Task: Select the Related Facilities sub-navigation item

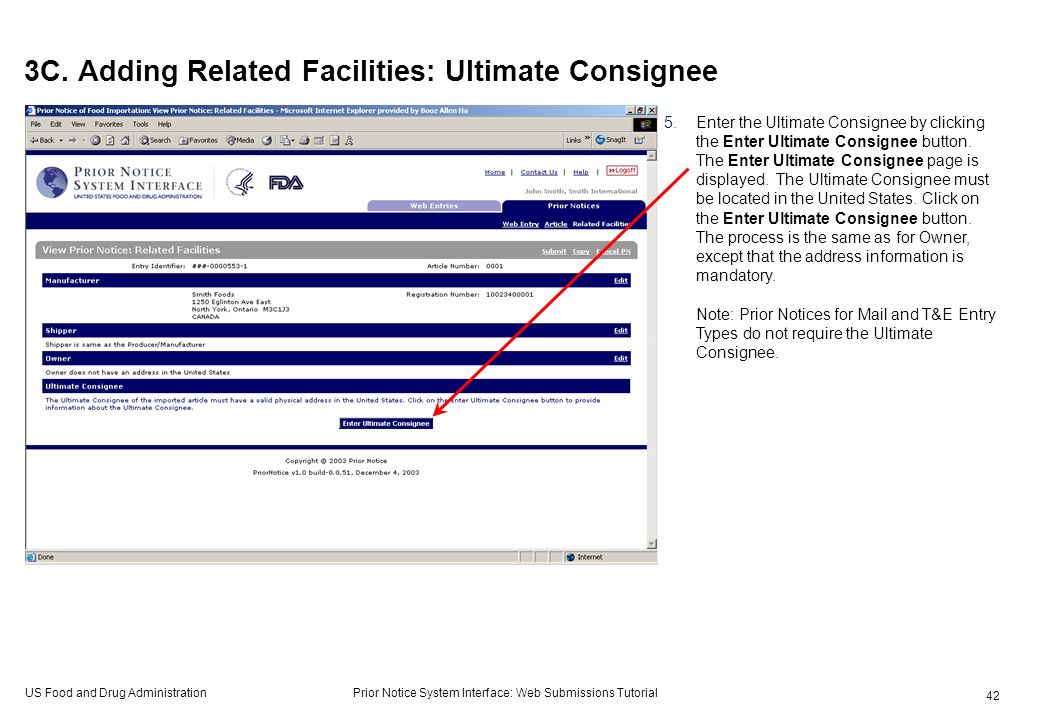Action: (602, 224)
